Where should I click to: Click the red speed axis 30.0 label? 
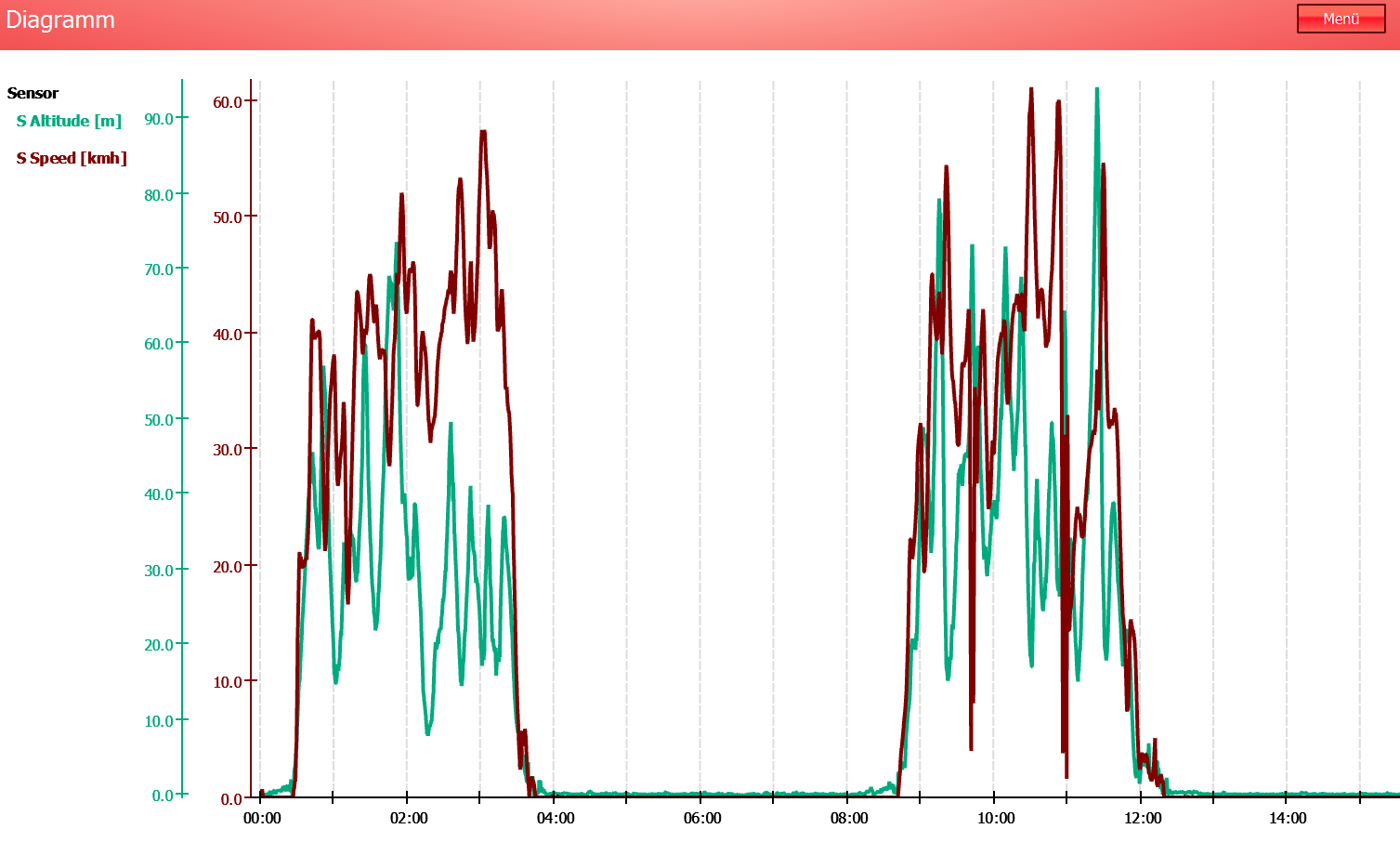pos(228,449)
